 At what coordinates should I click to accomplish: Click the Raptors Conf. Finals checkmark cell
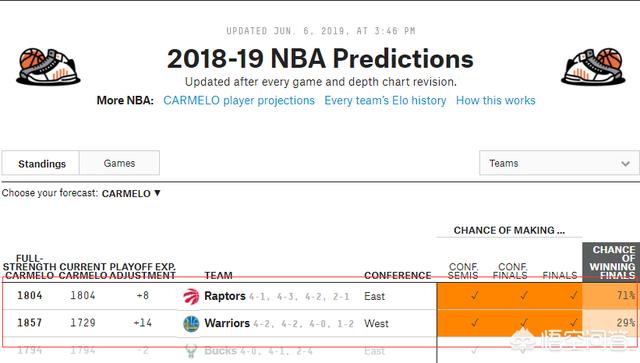[x=511, y=296]
